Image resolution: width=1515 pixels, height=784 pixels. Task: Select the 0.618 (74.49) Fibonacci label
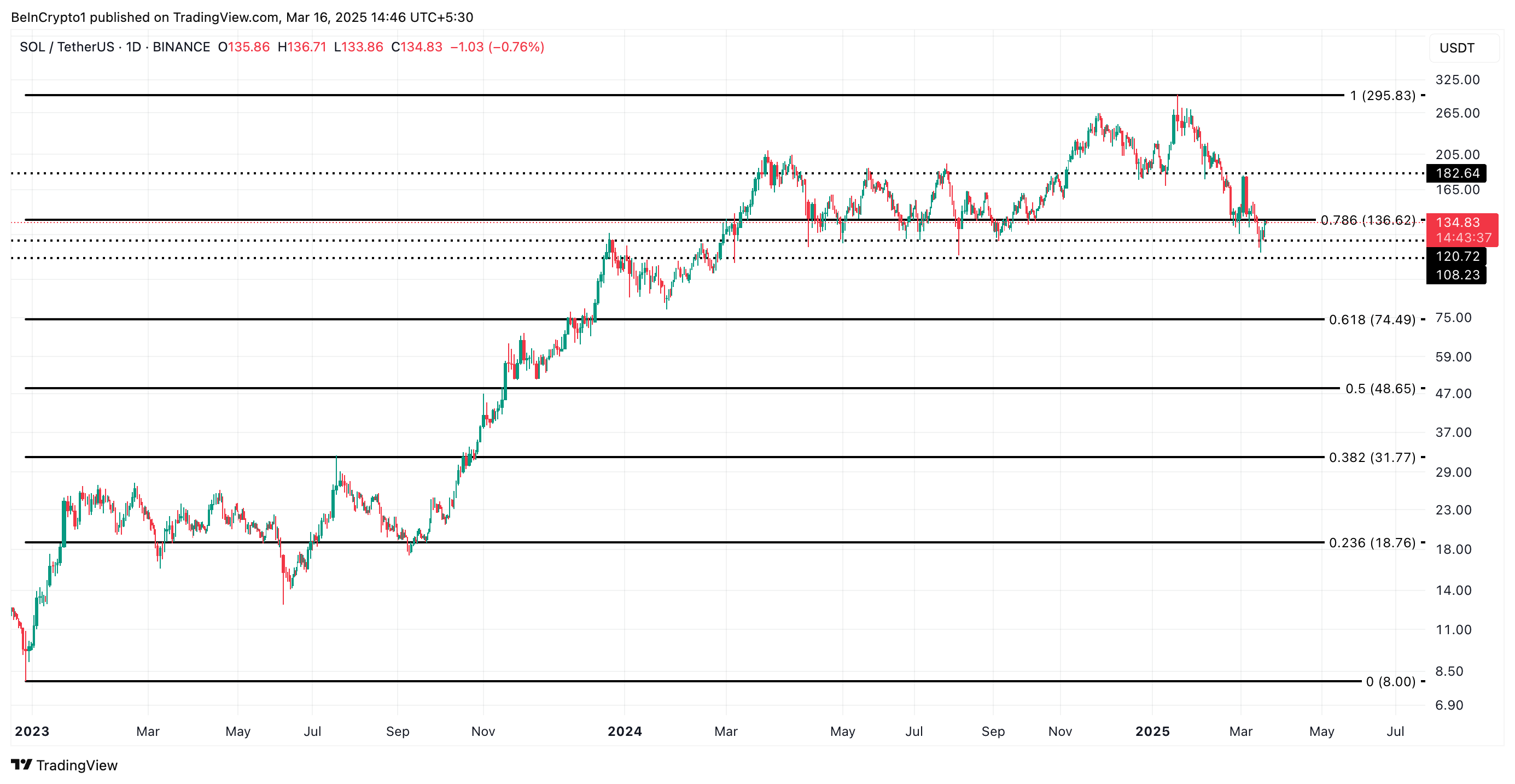pyautogui.click(x=1372, y=320)
